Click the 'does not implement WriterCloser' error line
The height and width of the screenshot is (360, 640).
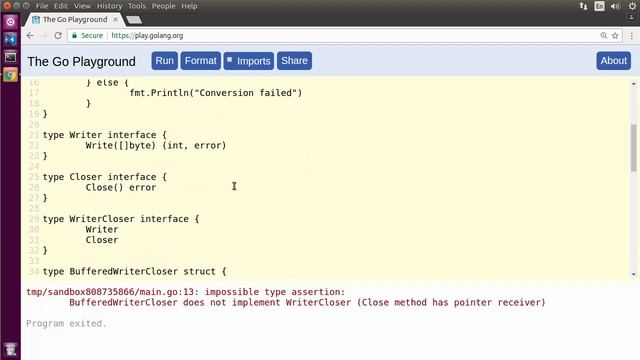pyautogui.click(x=307, y=302)
